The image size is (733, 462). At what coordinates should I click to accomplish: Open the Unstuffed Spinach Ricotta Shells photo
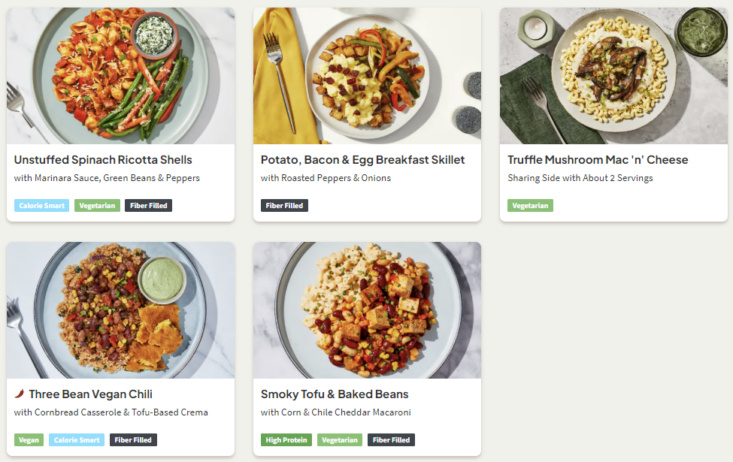click(x=120, y=76)
